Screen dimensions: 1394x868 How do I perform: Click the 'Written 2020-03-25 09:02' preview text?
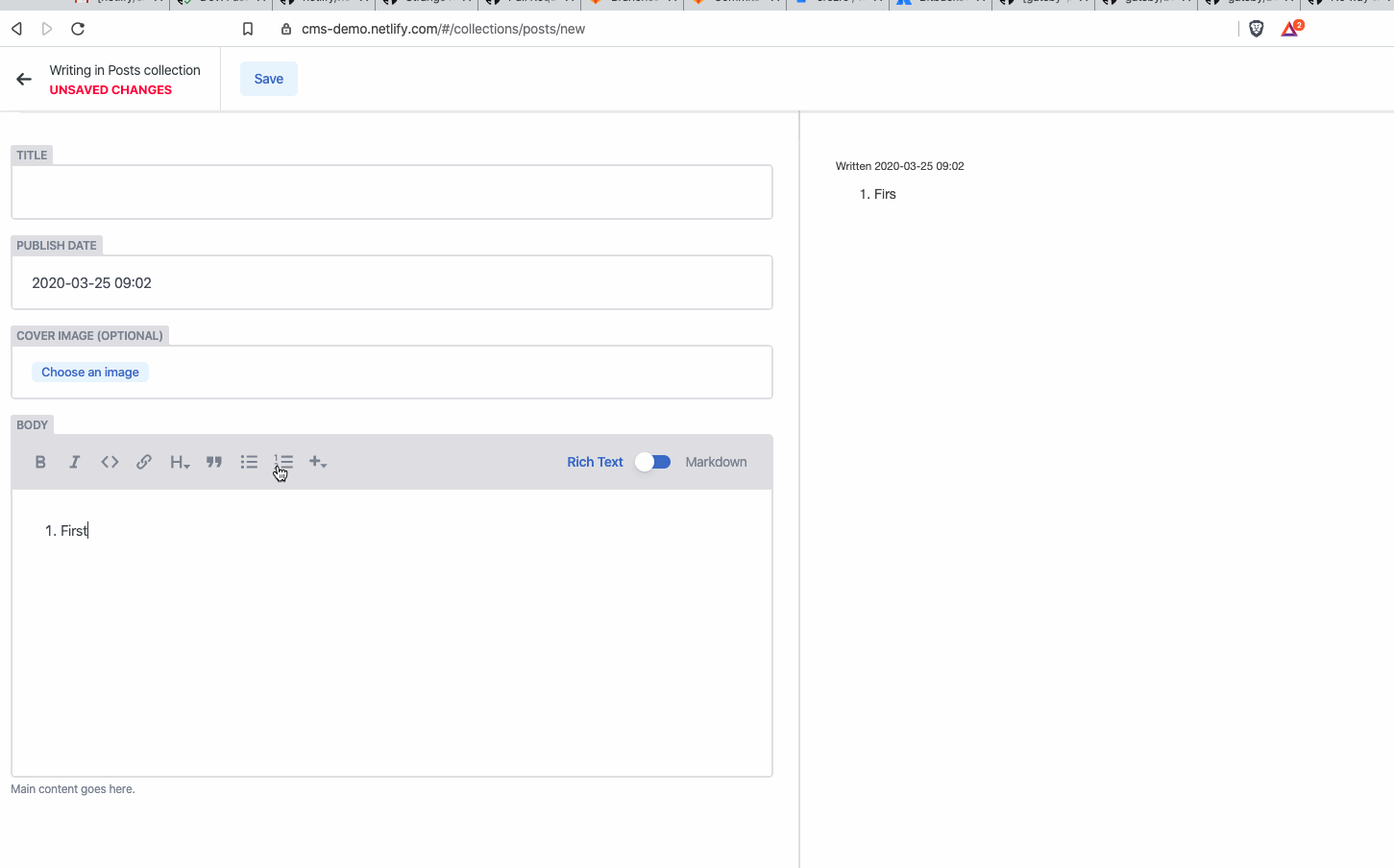click(x=900, y=166)
